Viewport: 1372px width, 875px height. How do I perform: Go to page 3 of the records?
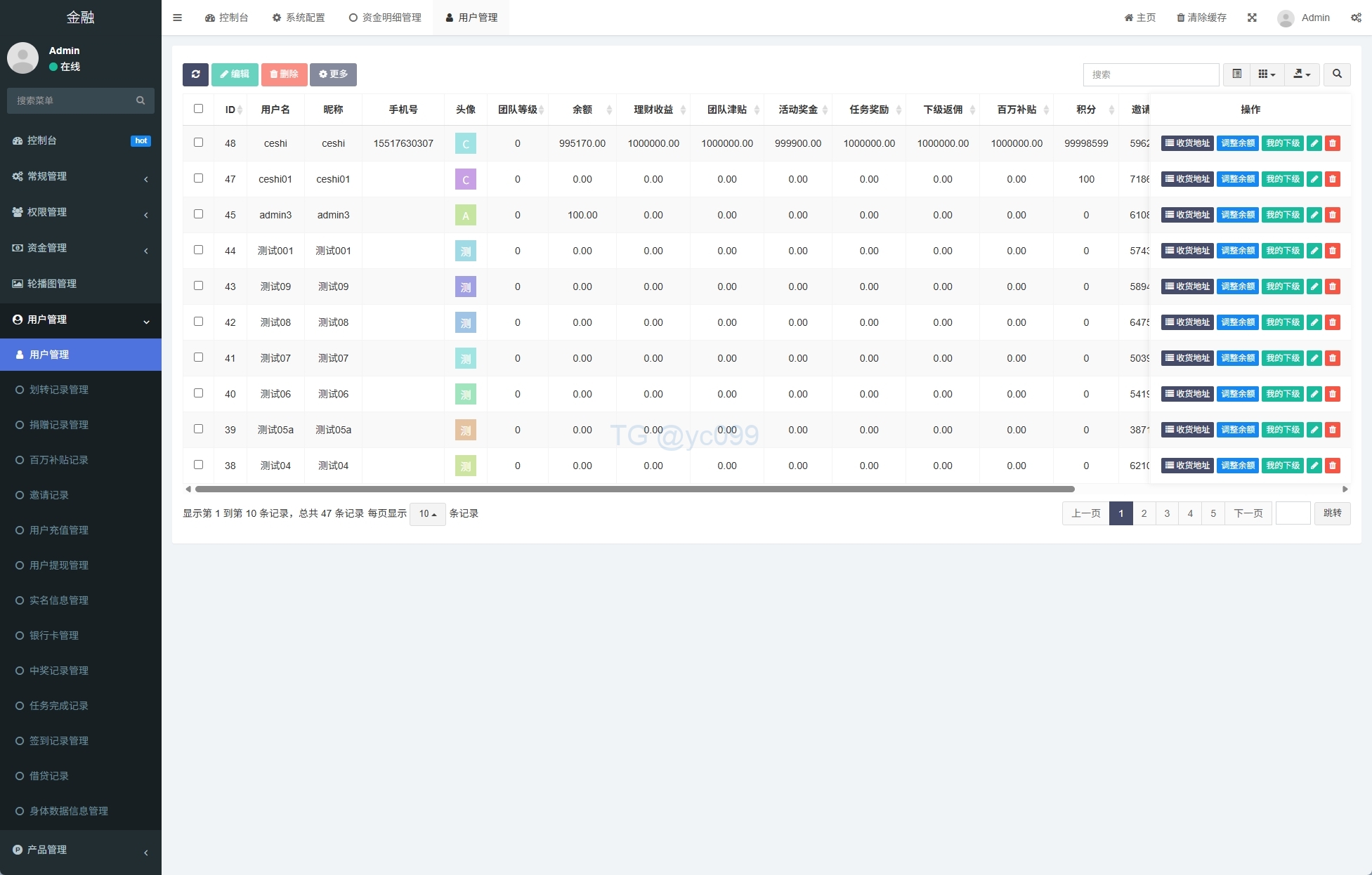pyautogui.click(x=1167, y=513)
